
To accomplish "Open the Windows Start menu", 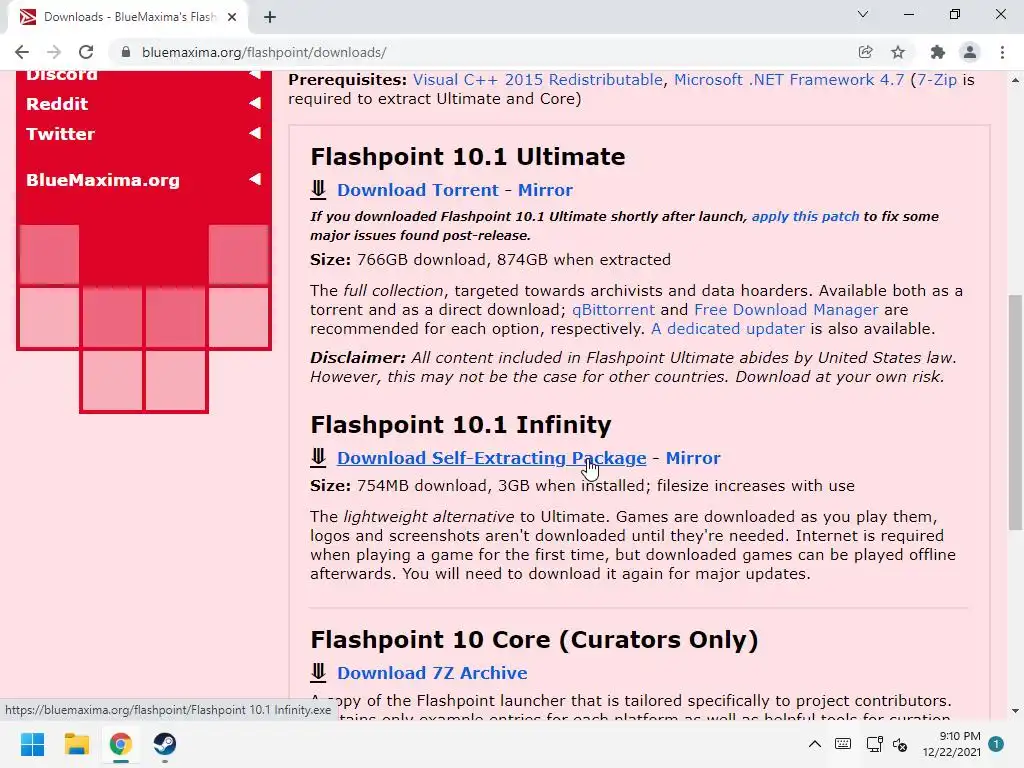I will pos(32,744).
